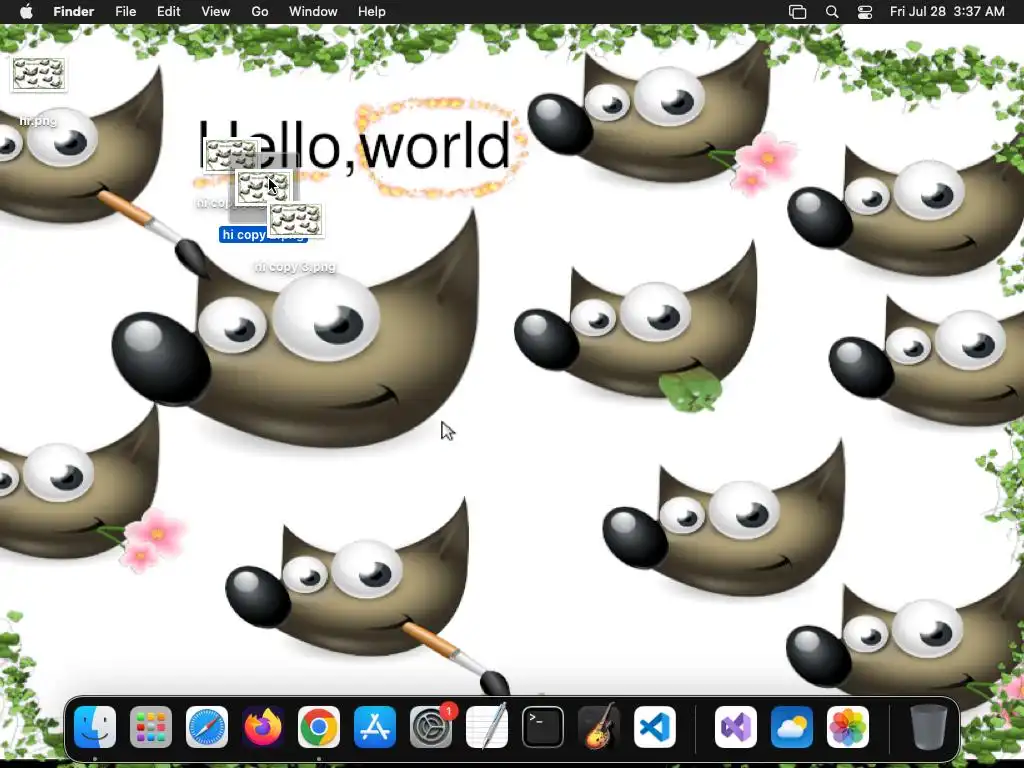Select the hi copy 3.png file thumbnail
This screenshot has width=1024, height=768.
point(295,219)
